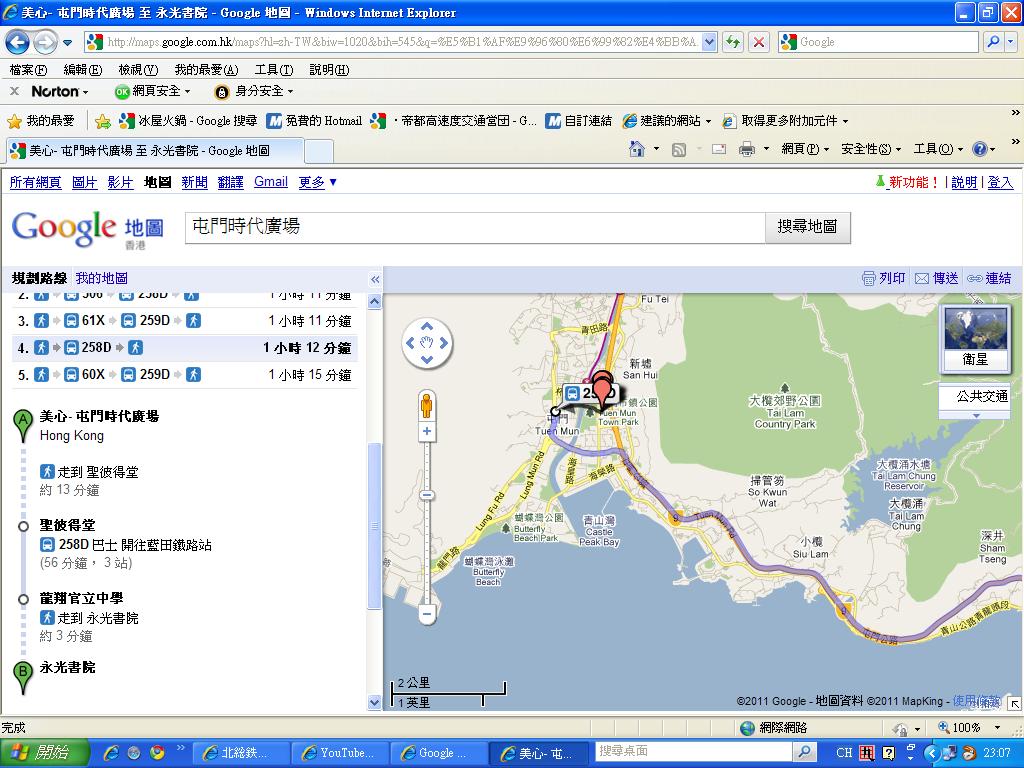Click the green B destination marker in directions

point(24,677)
